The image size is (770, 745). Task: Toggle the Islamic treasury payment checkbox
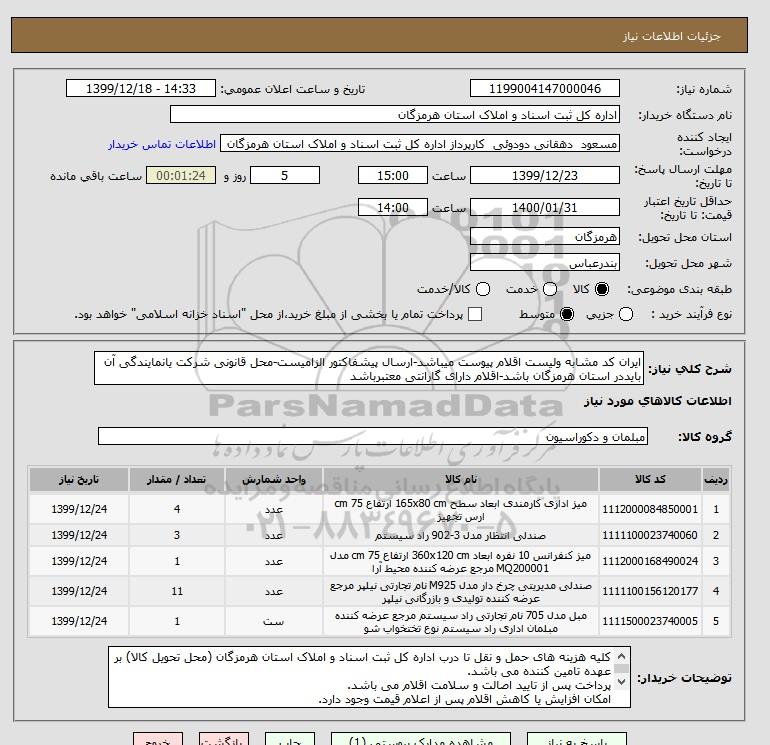click(x=475, y=314)
